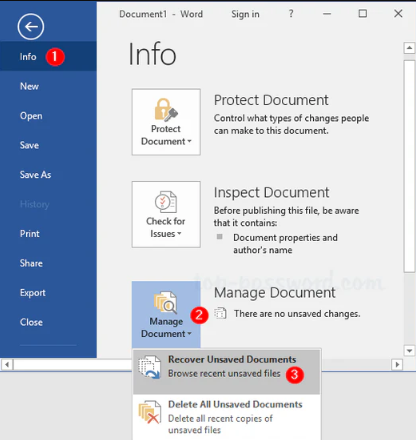The height and width of the screenshot is (440, 416).
Task: Open the Help question mark
Action: pyautogui.click(x=291, y=14)
